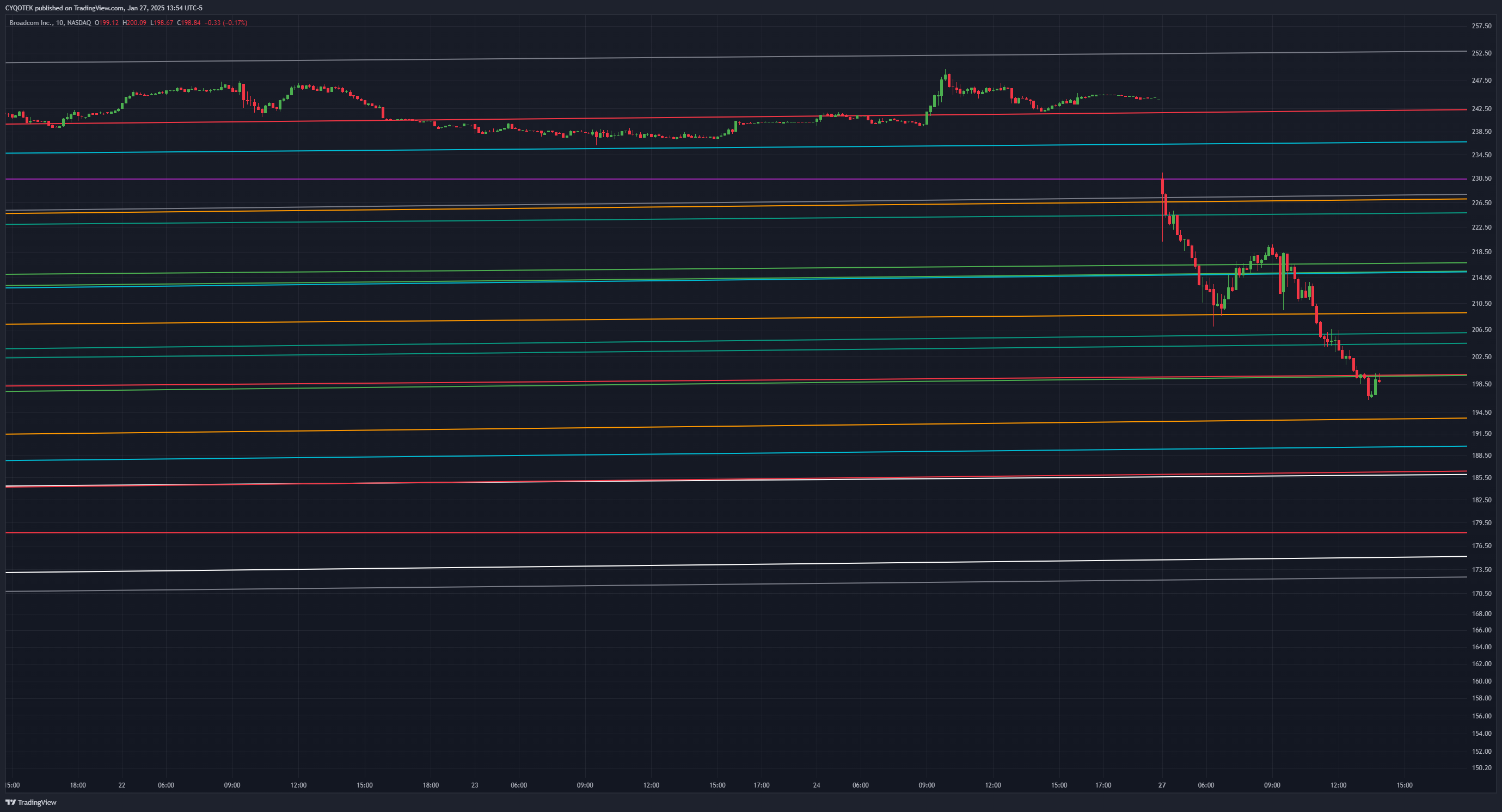Image resolution: width=1502 pixels, height=812 pixels.
Task: Click the TradingView logo at the bottom
Action: pos(31,803)
